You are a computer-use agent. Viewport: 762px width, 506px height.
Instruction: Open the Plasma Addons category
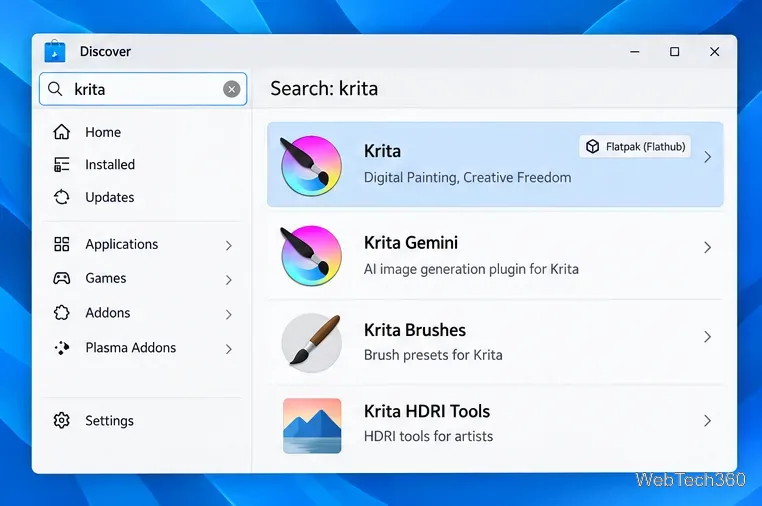pyautogui.click(x=131, y=348)
